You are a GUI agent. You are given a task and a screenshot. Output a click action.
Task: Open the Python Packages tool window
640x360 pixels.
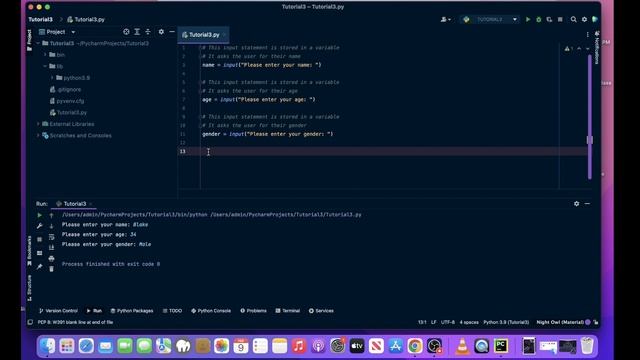[132, 311]
